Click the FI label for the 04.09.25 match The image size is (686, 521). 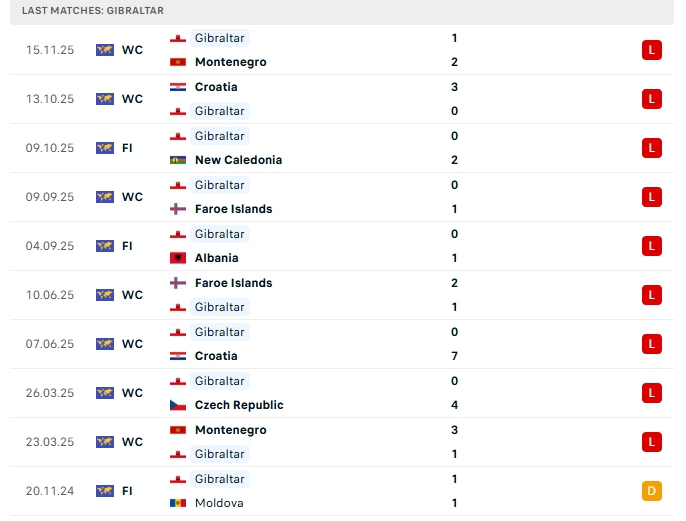(x=127, y=246)
